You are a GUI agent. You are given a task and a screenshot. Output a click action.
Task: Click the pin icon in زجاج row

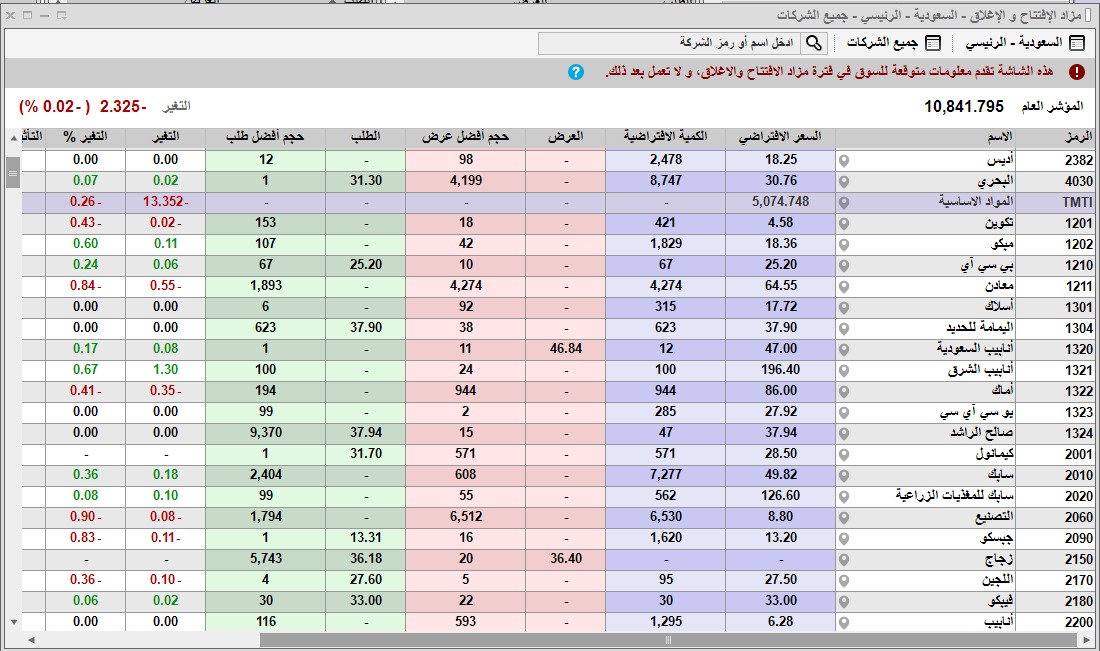pos(844,560)
